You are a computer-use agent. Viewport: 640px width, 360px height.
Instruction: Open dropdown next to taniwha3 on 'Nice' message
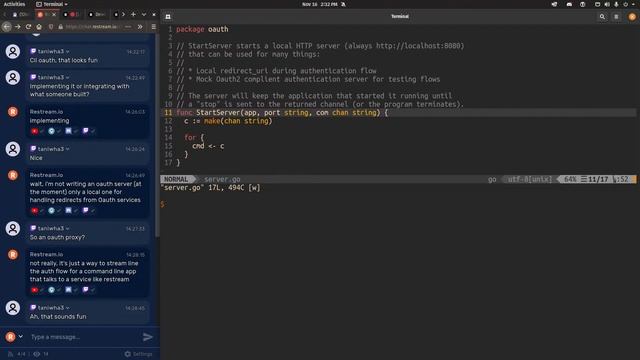[68, 149]
